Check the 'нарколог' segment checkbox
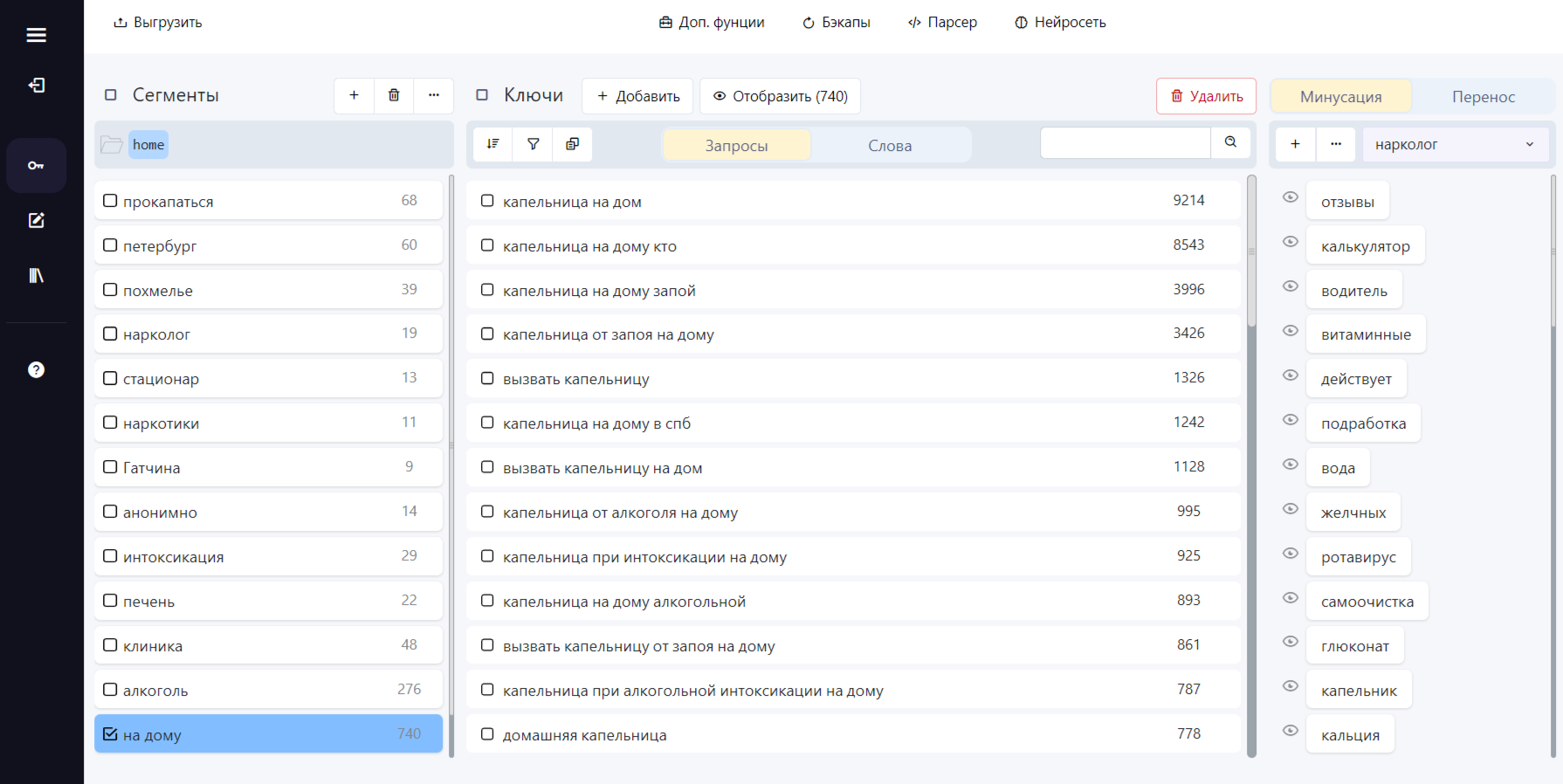1563x784 pixels. coord(110,334)
